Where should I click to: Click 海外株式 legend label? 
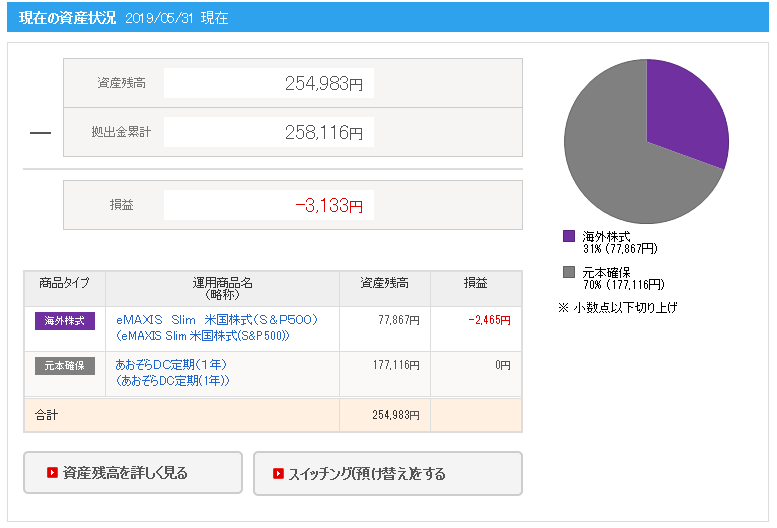(607, 236)
